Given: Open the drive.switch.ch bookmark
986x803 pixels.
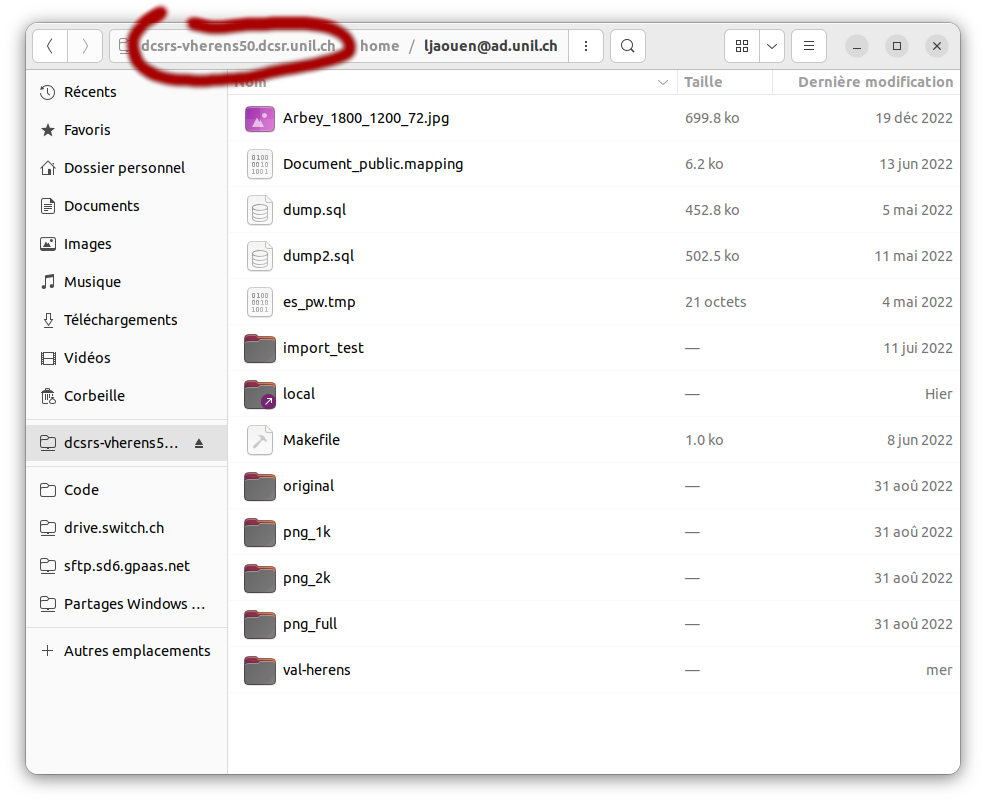Looking at the screenshot, I should coord(113,528).
